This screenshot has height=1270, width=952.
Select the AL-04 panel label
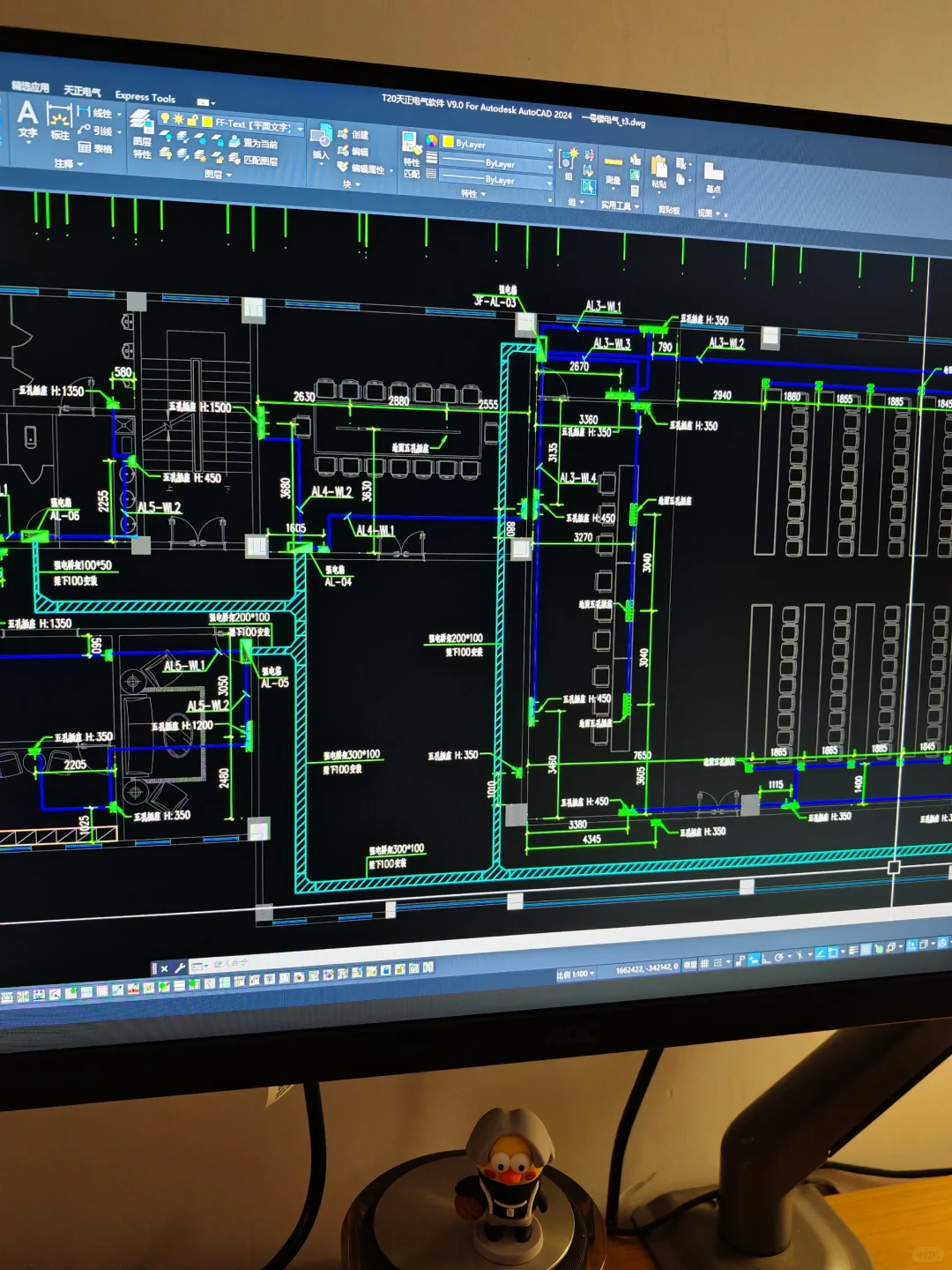coord(338,582)
